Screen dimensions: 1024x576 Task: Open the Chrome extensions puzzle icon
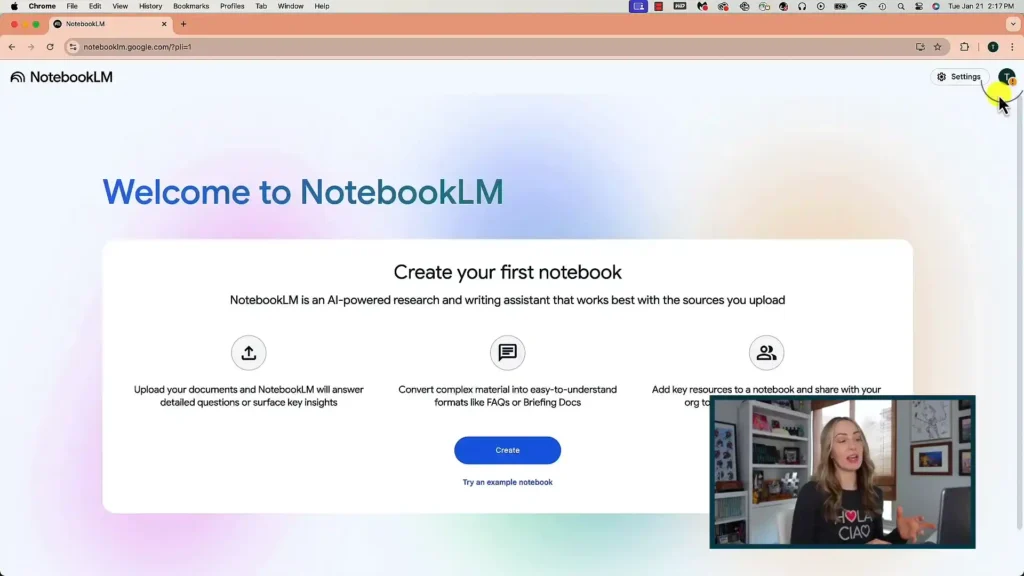pos(963,46)
